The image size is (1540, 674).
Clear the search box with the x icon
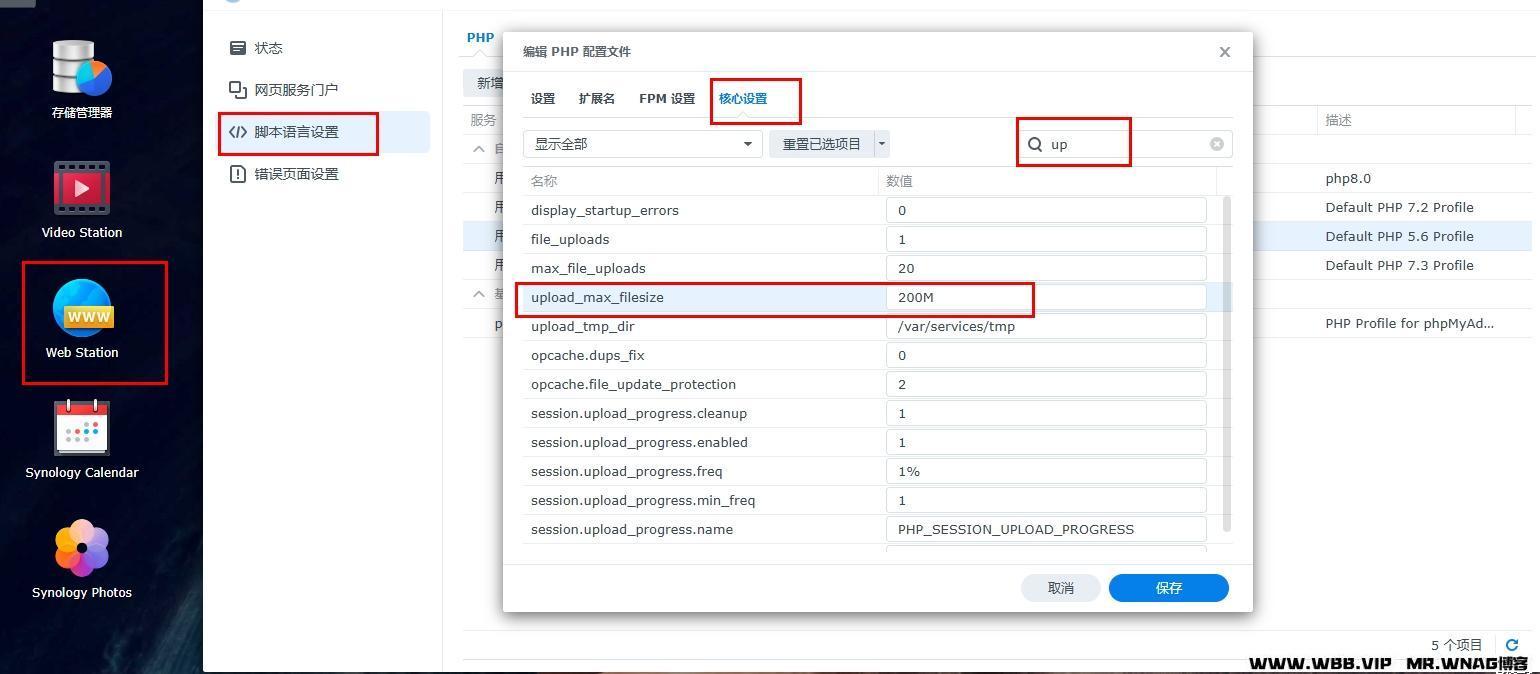click(1216, 143)
